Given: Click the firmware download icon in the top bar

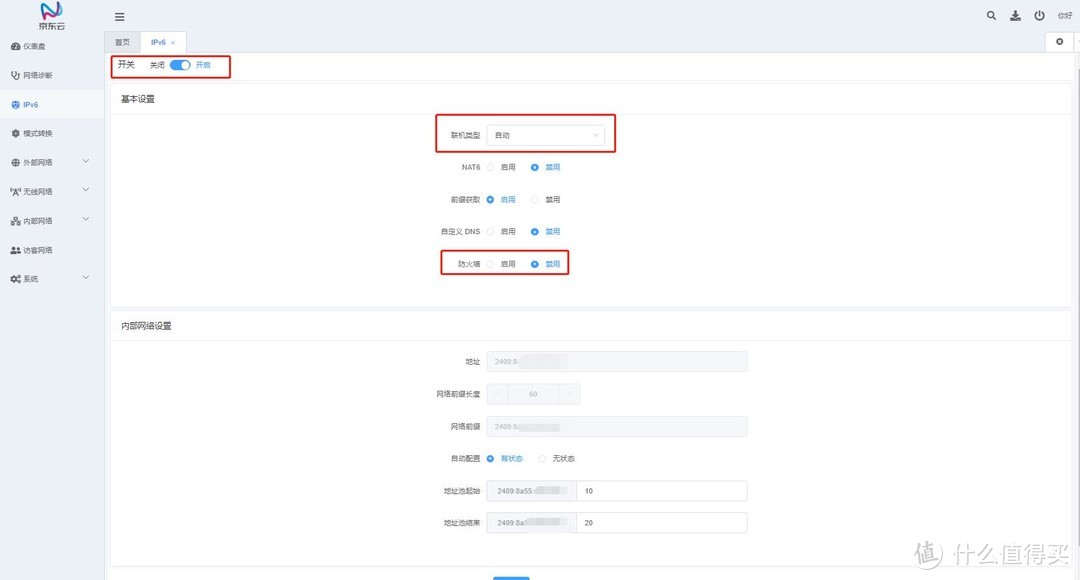Looking at the screenshot, I should 1015,15.
